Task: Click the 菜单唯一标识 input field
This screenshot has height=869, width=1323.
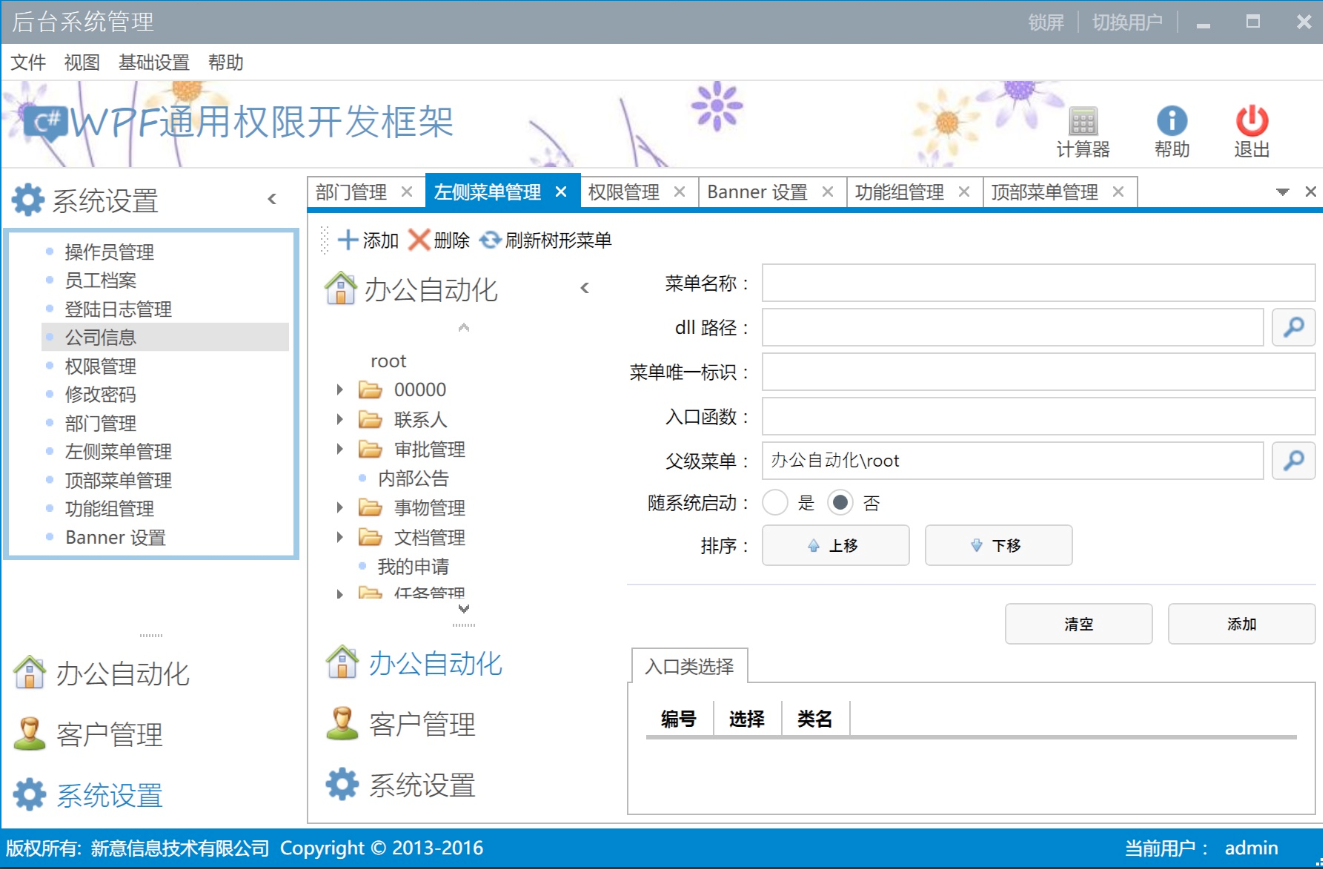Action: pyautogui.click(x=1038, y=372)
